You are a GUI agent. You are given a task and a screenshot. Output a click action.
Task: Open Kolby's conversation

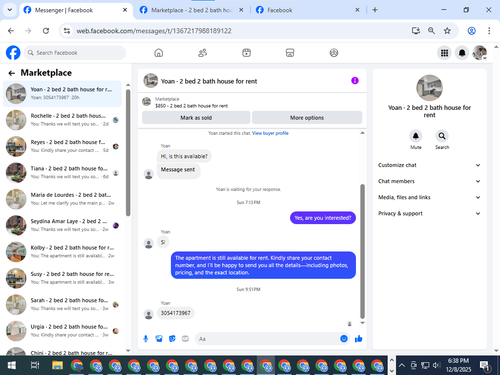(62, 251)
